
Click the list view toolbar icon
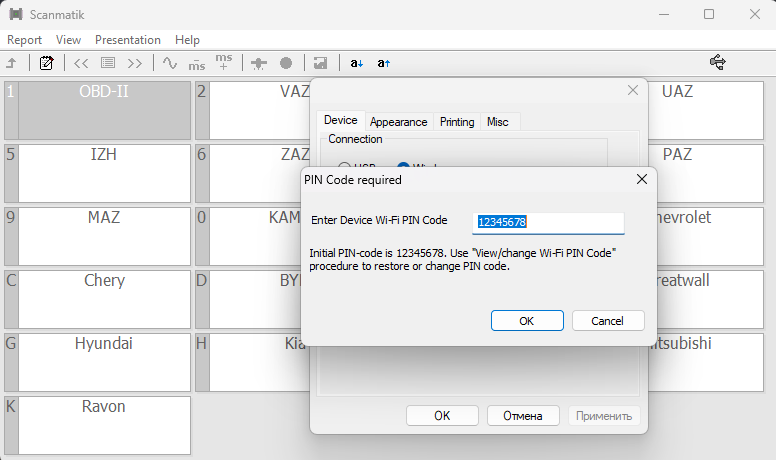tap(108, 63)
